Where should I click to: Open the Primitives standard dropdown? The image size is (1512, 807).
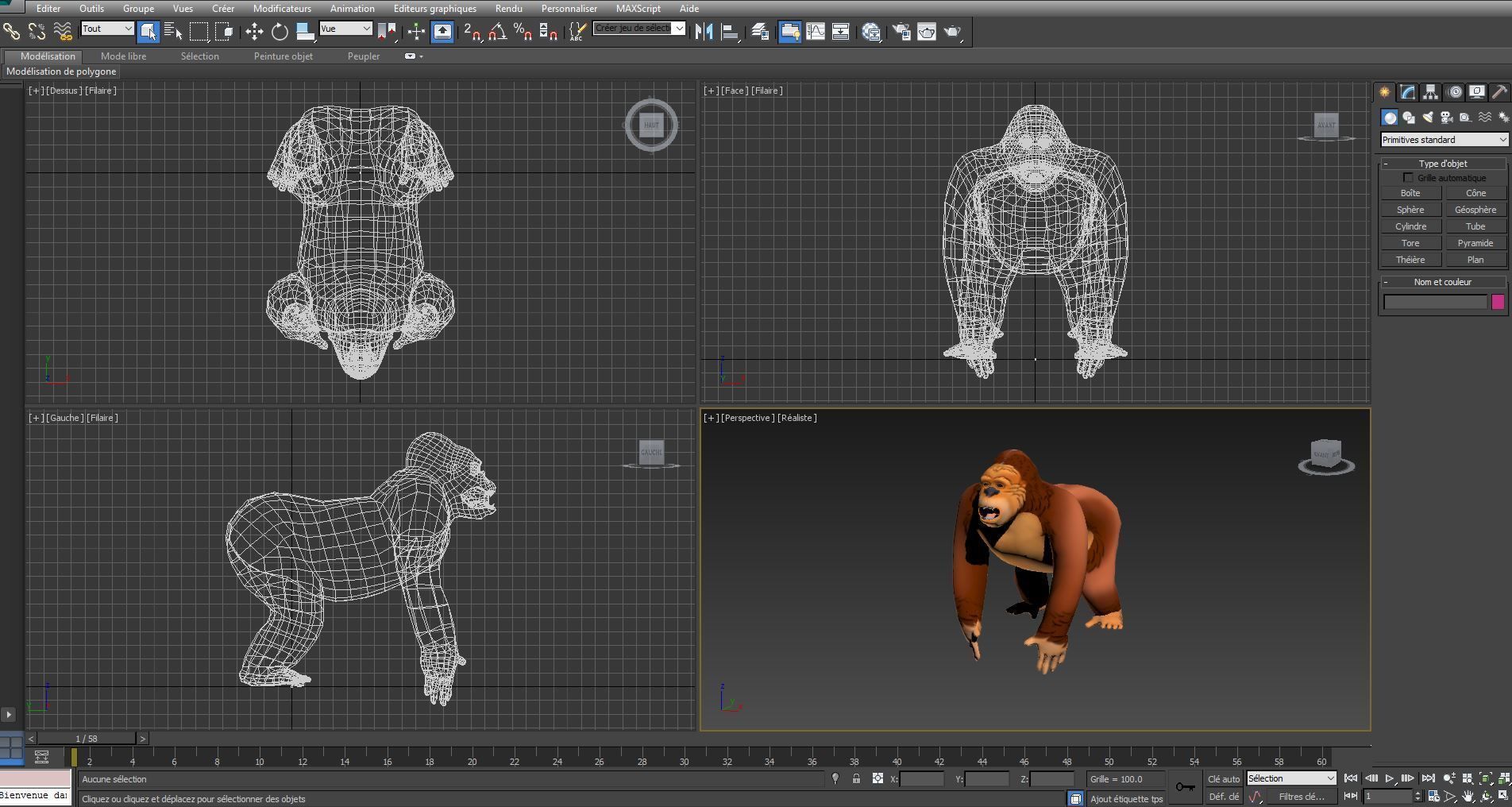(1444, 140)
